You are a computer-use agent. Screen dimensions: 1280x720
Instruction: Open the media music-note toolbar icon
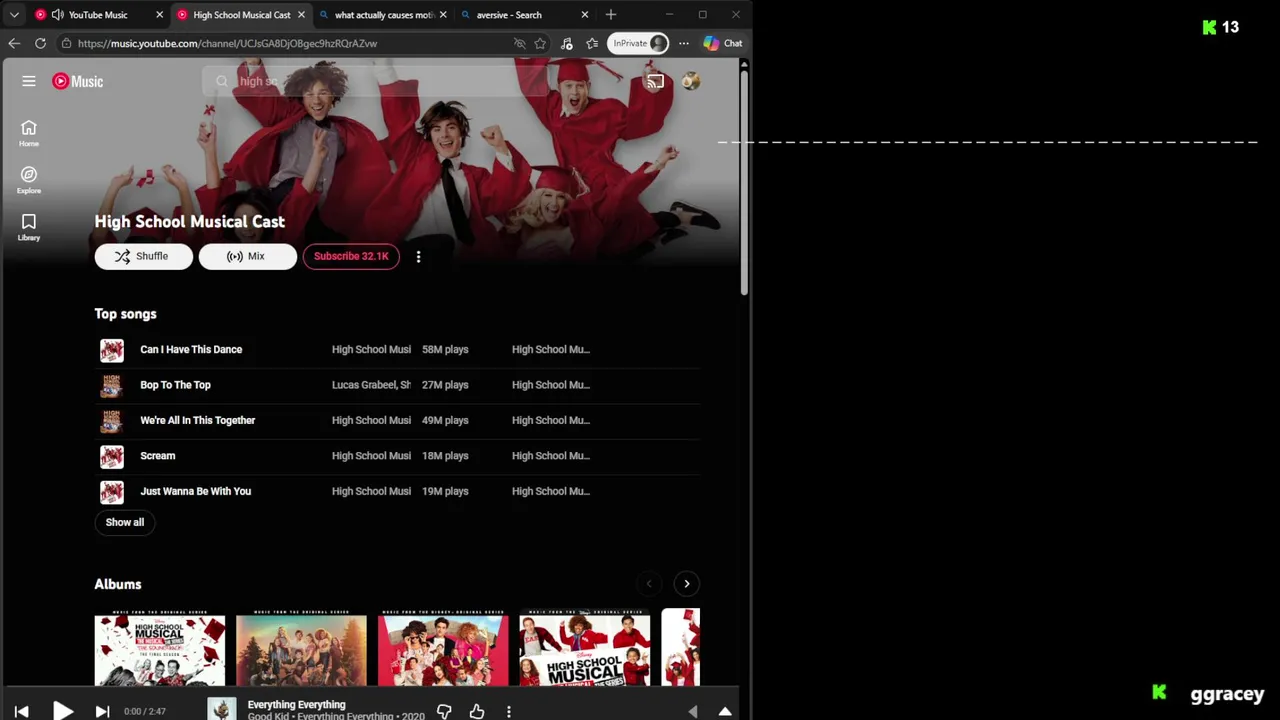[x=566, y=43]
